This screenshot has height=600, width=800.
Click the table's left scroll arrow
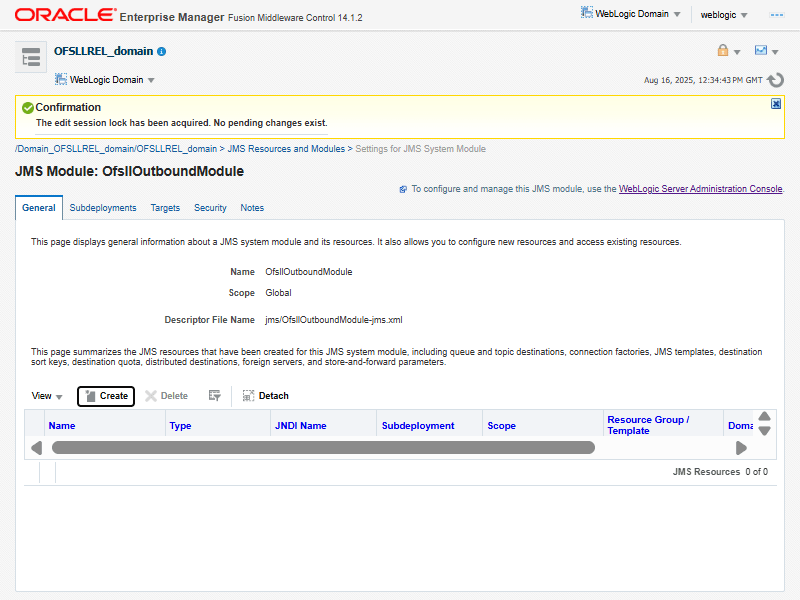point(36,448)
